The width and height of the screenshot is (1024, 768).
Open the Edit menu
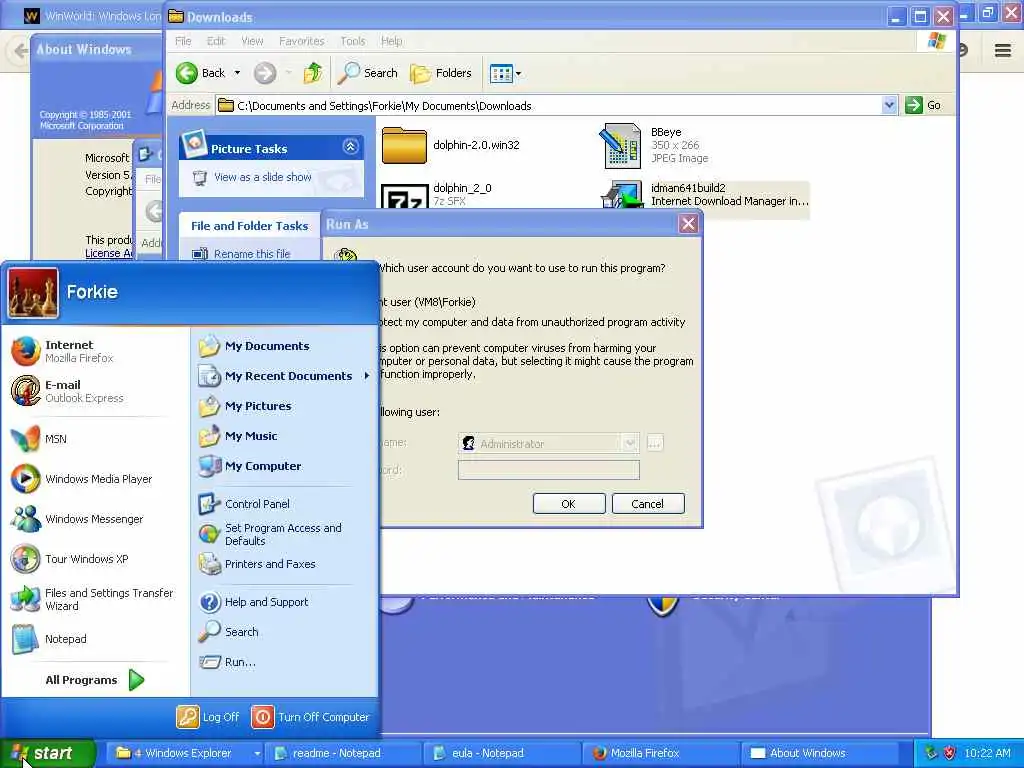point(216,40)
